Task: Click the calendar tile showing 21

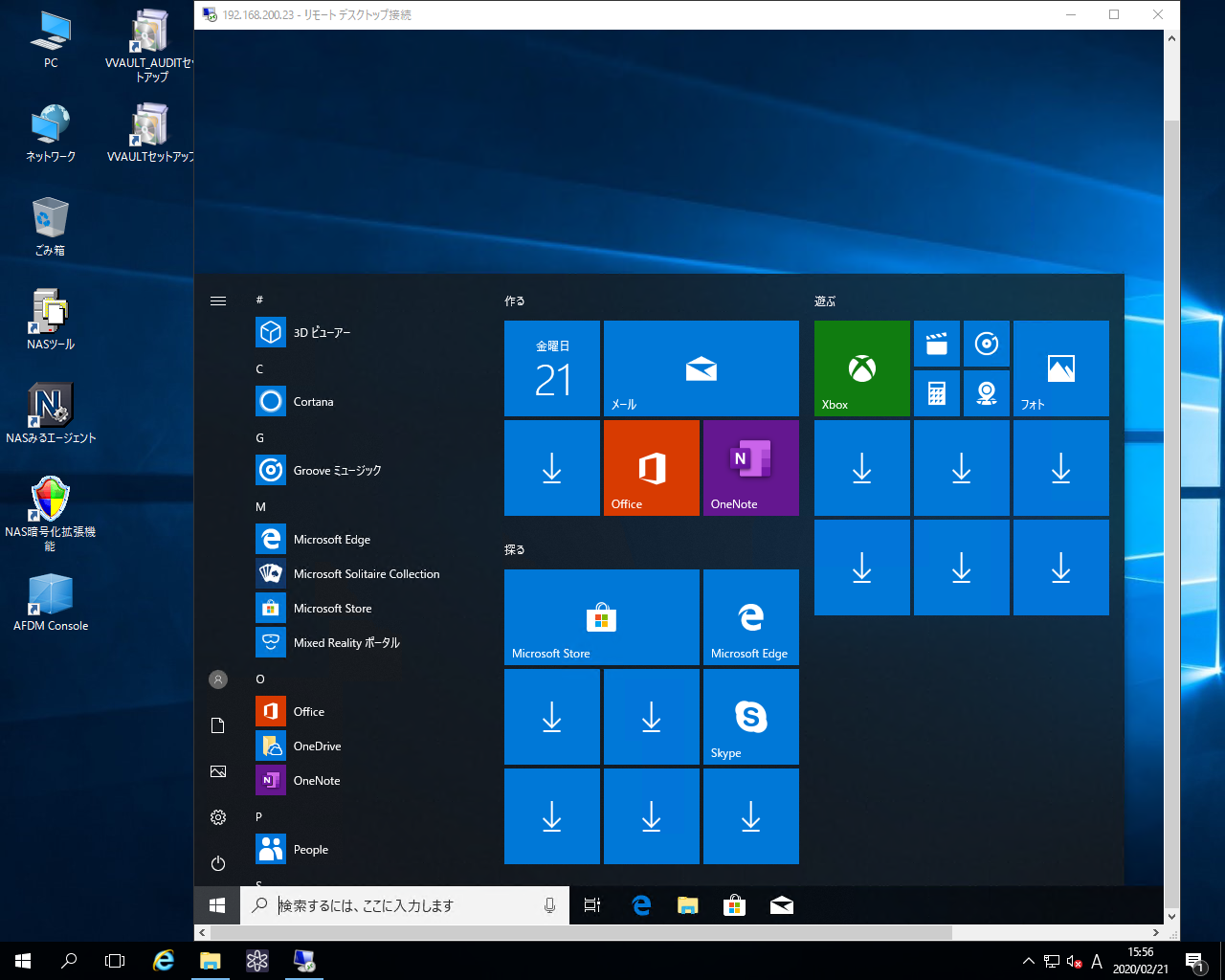Action: [x=551, y=368]
